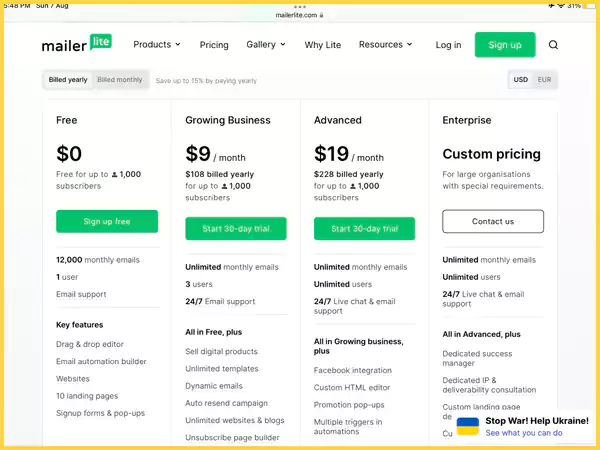Click Auto resend campaign feature
Screen dimensions: 600x450
(x=227, y=403)
